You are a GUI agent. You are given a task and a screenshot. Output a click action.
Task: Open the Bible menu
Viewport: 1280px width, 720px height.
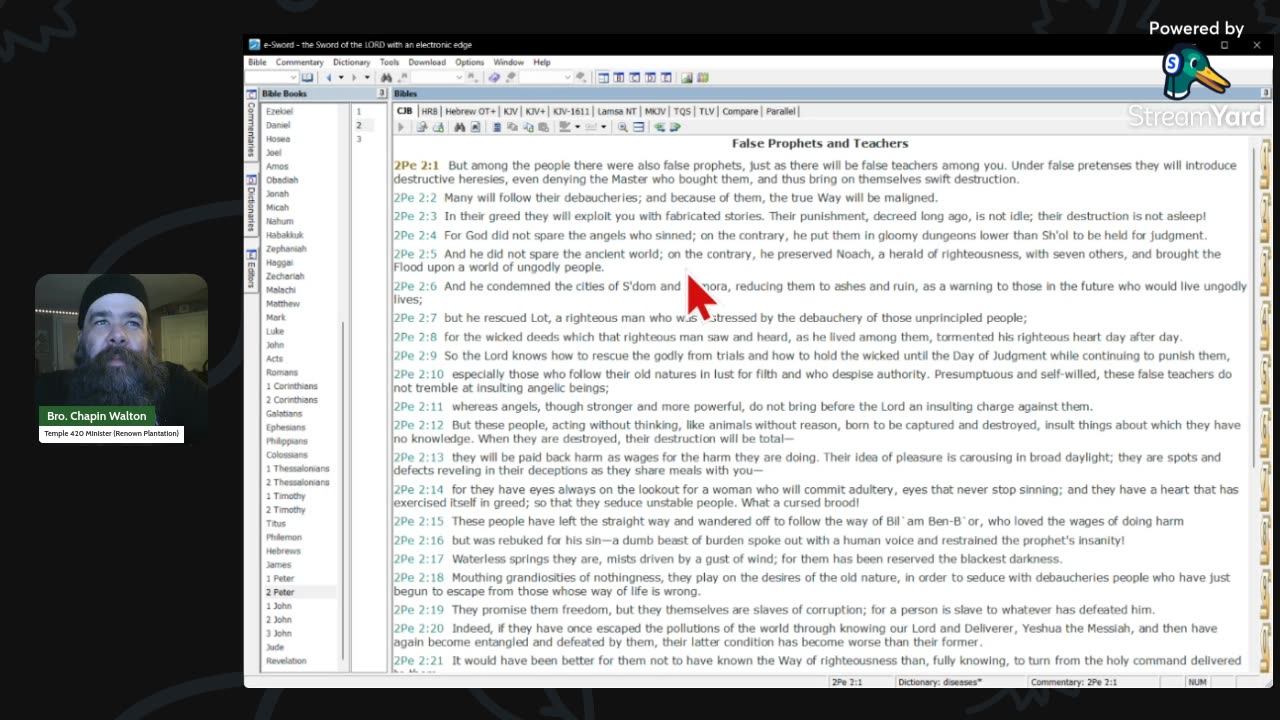coord(257,62)
